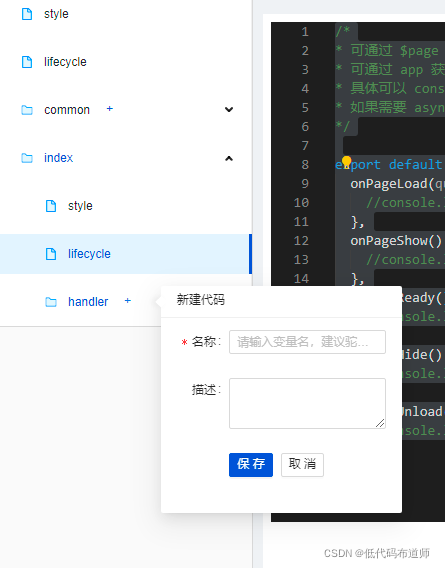
Task: Click the 新建代码 popover title
Action: pyautogui.click(x=200, y=300)
